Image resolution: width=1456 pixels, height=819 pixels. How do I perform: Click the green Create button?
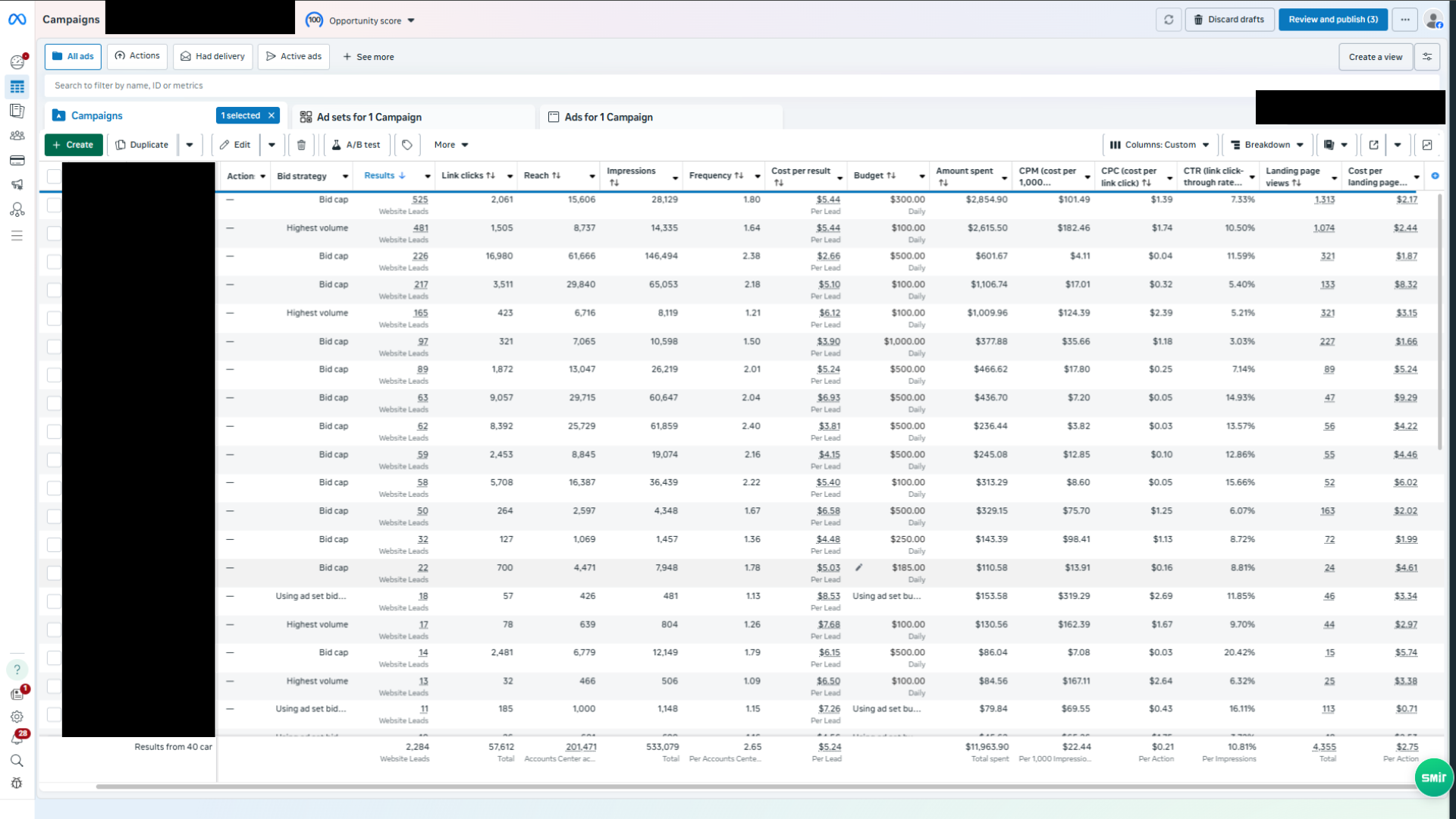pyautogui.click(x=74, y=145)
